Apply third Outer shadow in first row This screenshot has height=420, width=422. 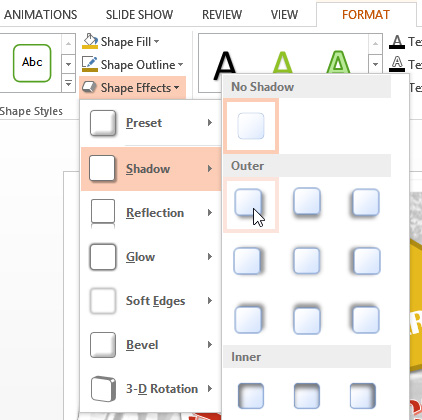tap(365, 203)
